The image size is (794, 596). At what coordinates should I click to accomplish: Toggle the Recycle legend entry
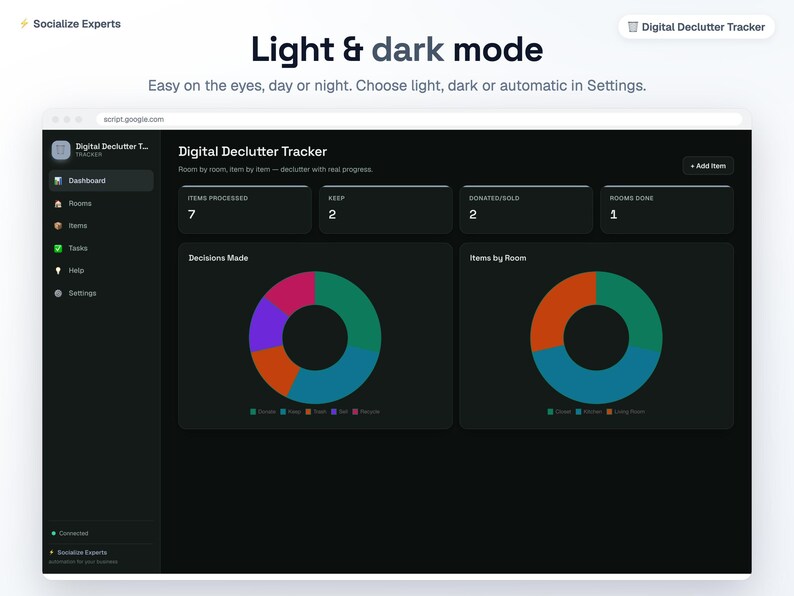tap(366, 412)
